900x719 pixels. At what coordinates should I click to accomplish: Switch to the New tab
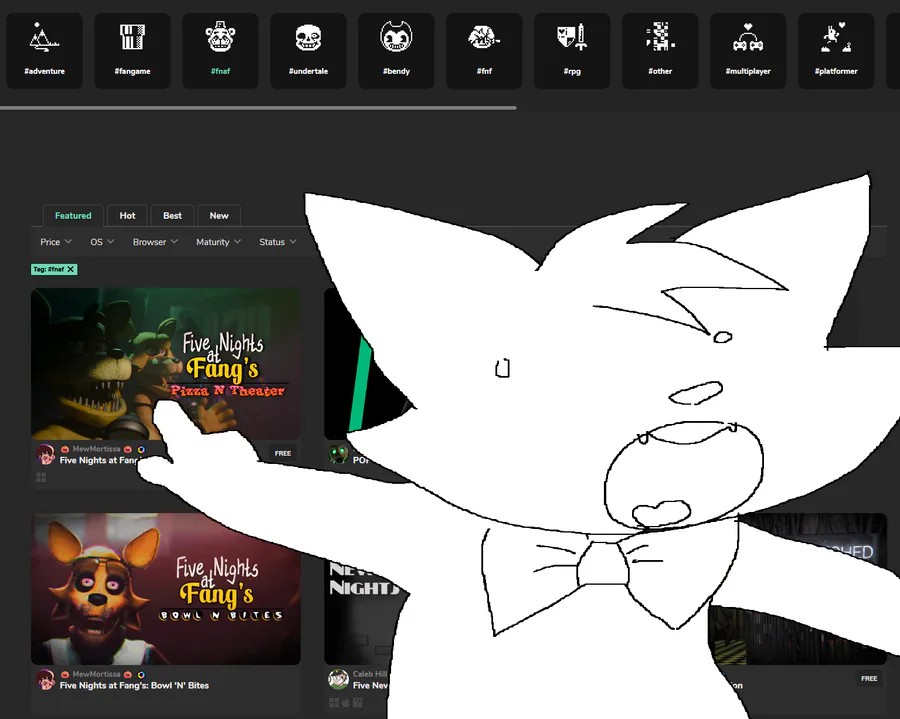pyautogui.click(x=219, y=216)
